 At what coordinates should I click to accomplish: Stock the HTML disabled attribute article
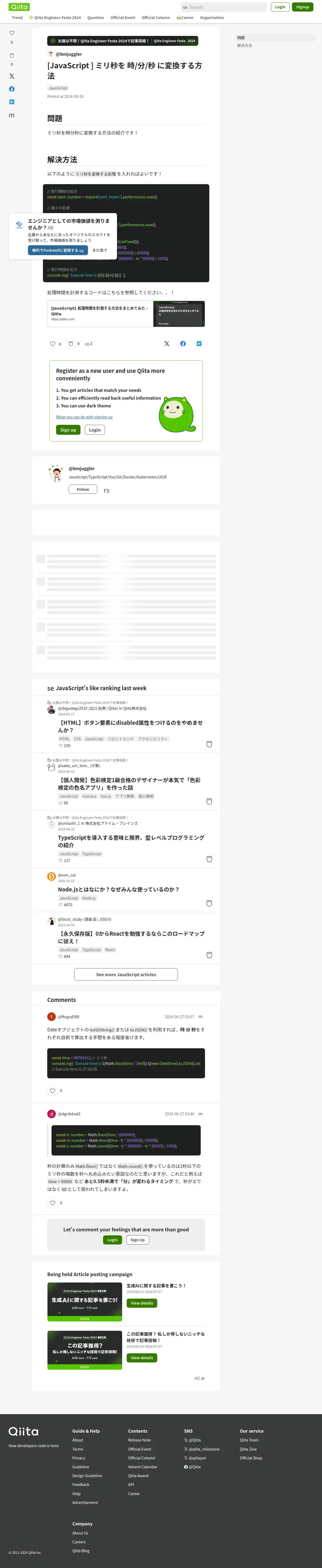click(209, 744)
